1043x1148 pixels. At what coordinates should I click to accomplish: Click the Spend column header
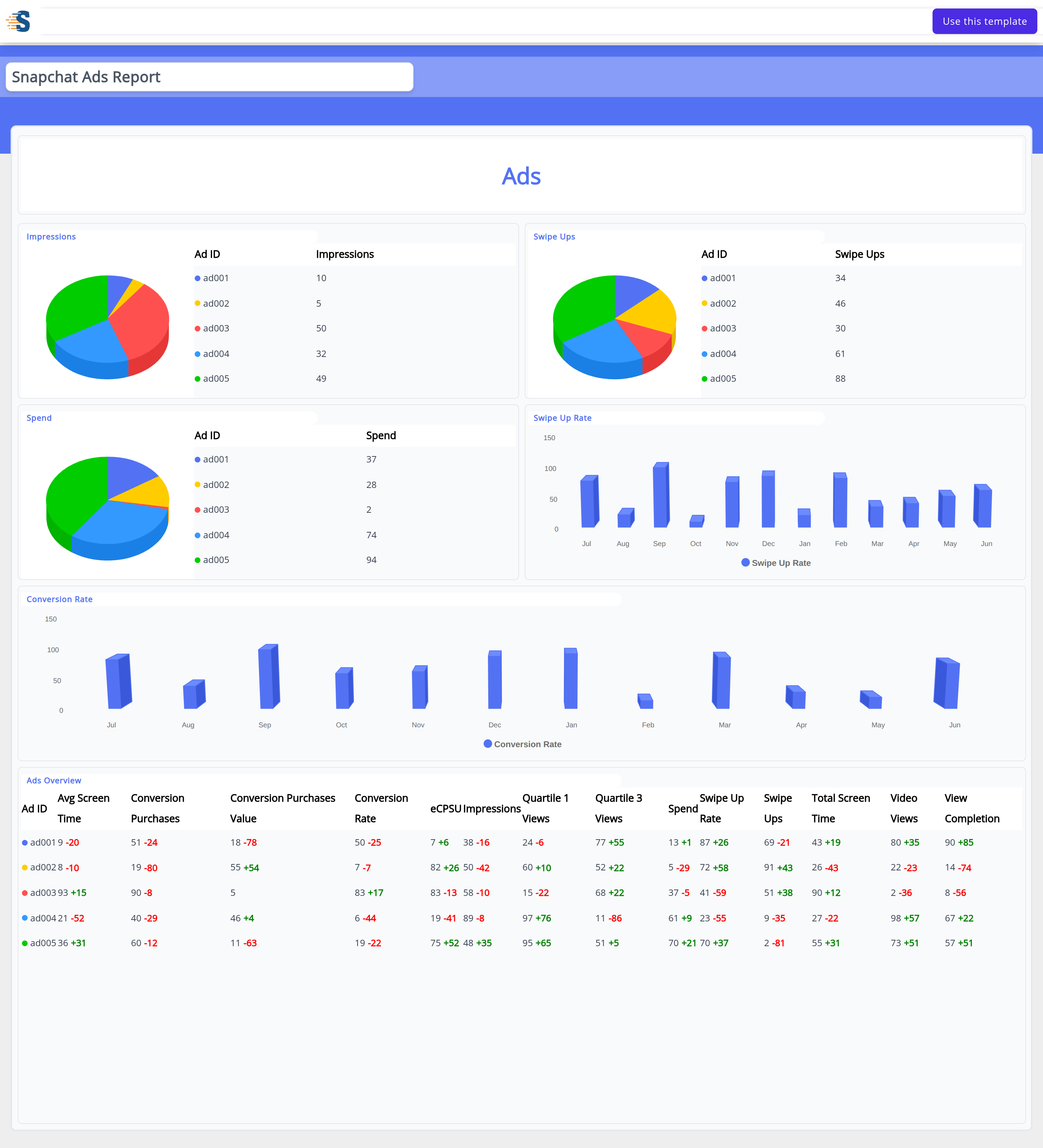[x=381, y=436]
